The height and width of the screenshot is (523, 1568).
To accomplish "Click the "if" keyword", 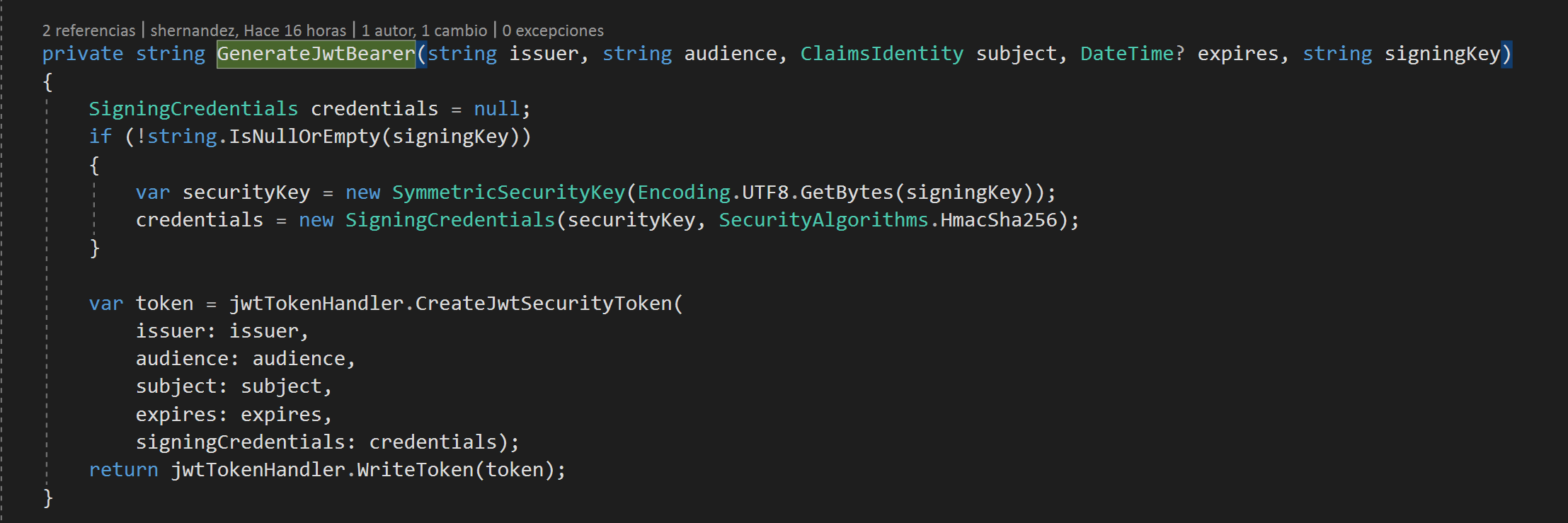I will pos(100,137).
